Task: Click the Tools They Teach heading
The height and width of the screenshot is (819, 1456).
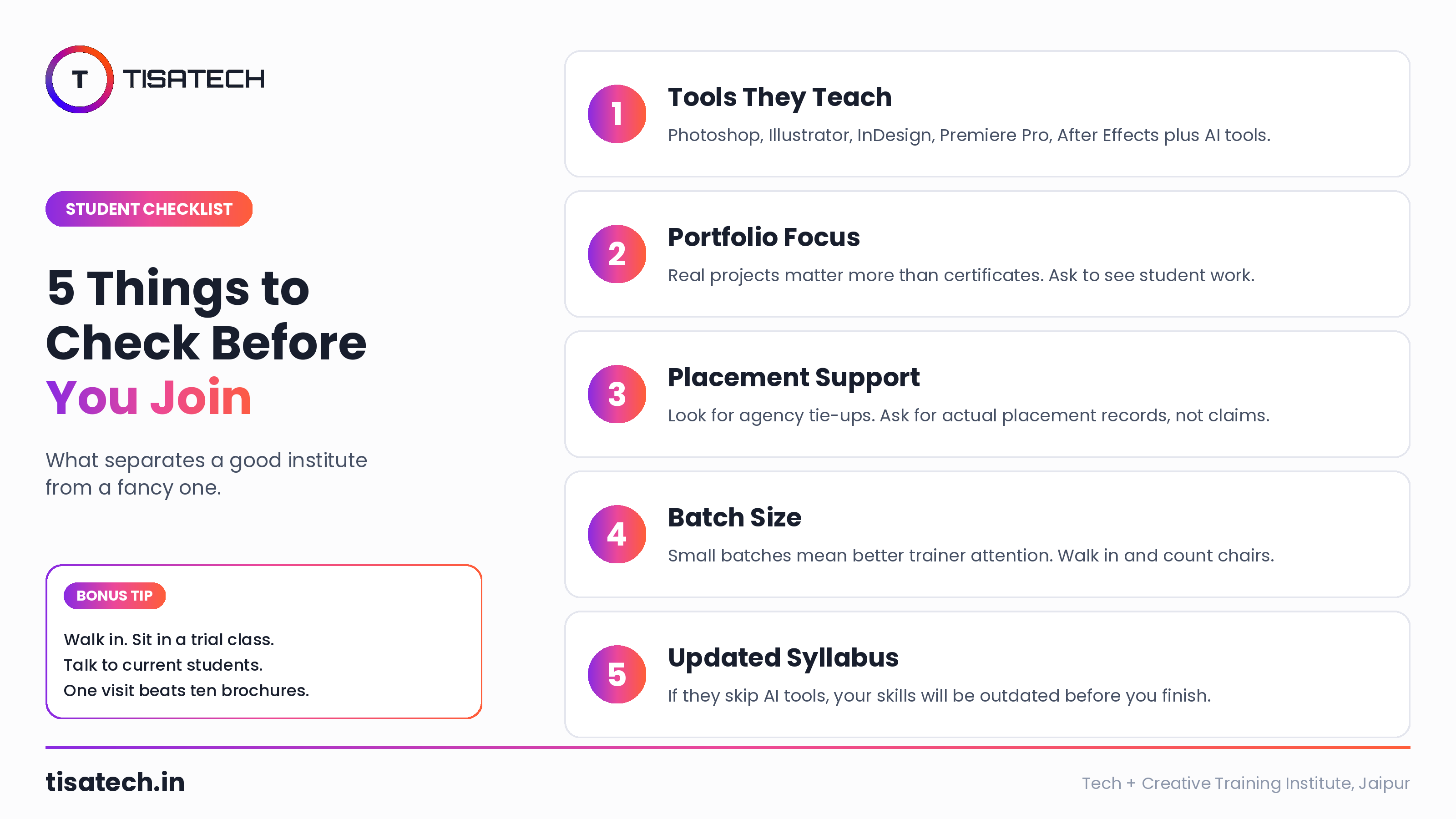Action: [779, 97]
